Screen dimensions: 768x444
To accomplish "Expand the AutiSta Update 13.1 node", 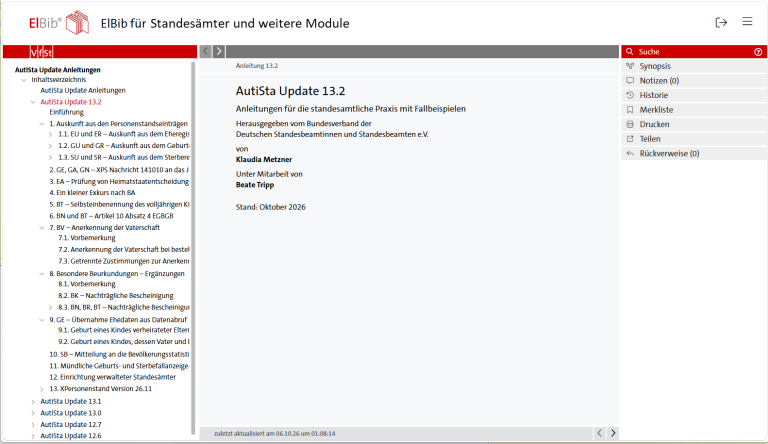I will coord(33,402).
